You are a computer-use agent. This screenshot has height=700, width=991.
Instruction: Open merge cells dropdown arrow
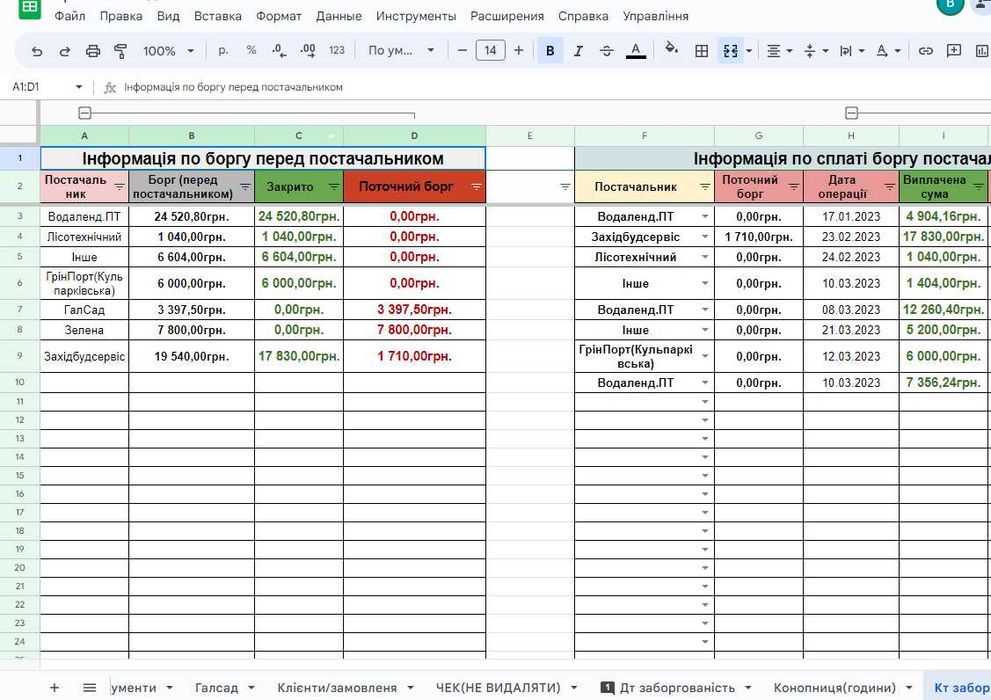point(749,51)
